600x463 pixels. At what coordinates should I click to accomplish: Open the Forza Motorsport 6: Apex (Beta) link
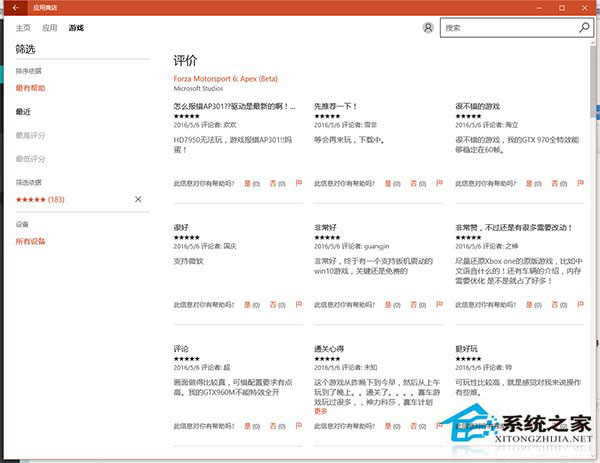point(225,79)
